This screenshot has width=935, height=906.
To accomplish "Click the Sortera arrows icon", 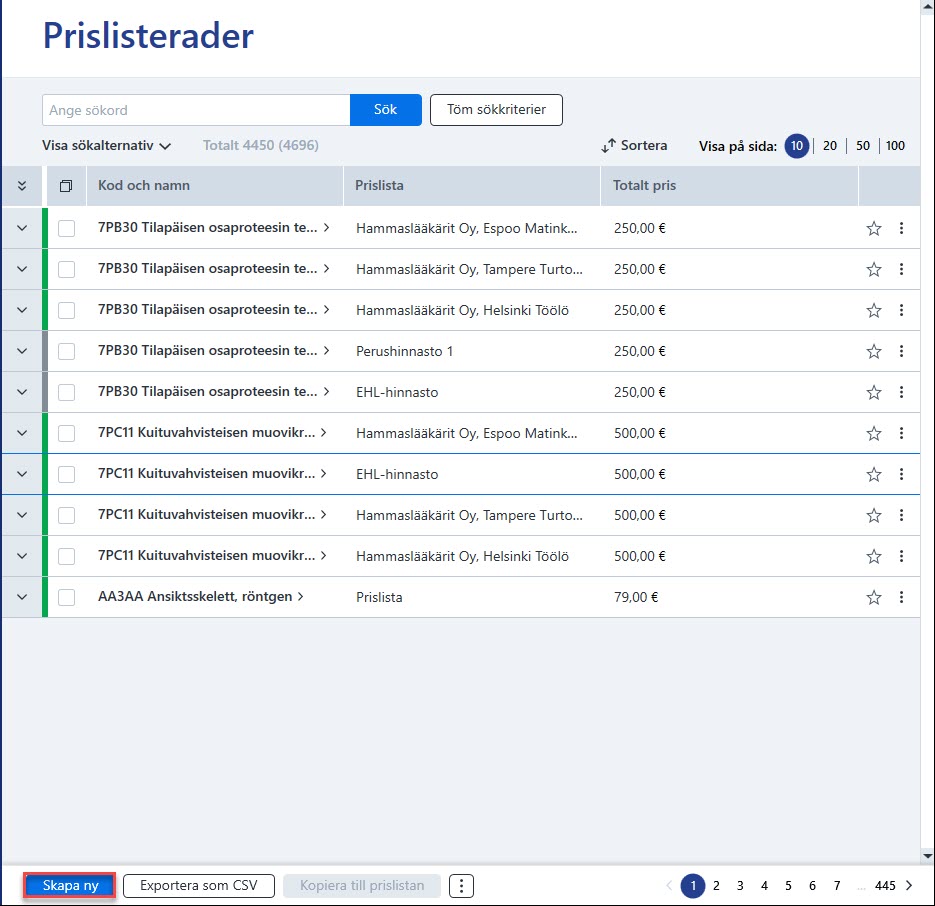I will coord(608,146).
